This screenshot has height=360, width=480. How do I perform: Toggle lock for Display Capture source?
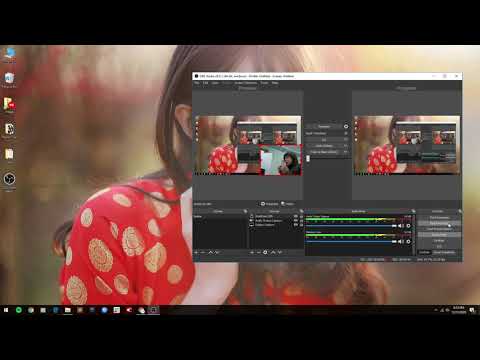pos(301,225)
